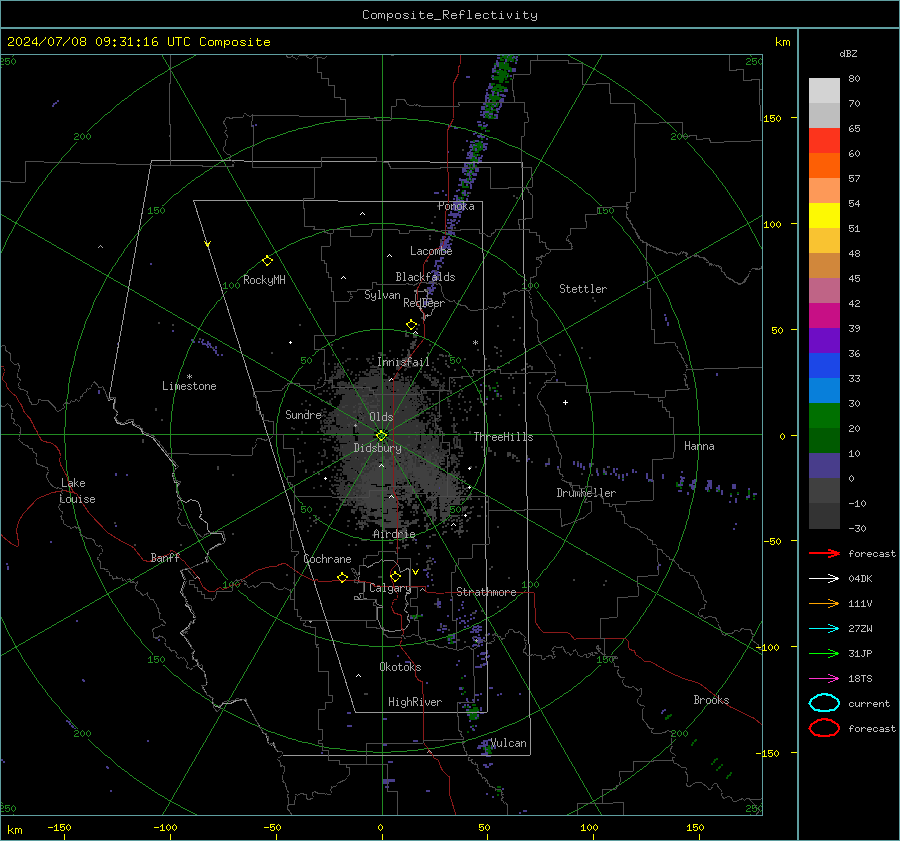The width and height of the screenshot is (900, 841).
Task: Click the Lacombe city label
Action: click(431, 251)
